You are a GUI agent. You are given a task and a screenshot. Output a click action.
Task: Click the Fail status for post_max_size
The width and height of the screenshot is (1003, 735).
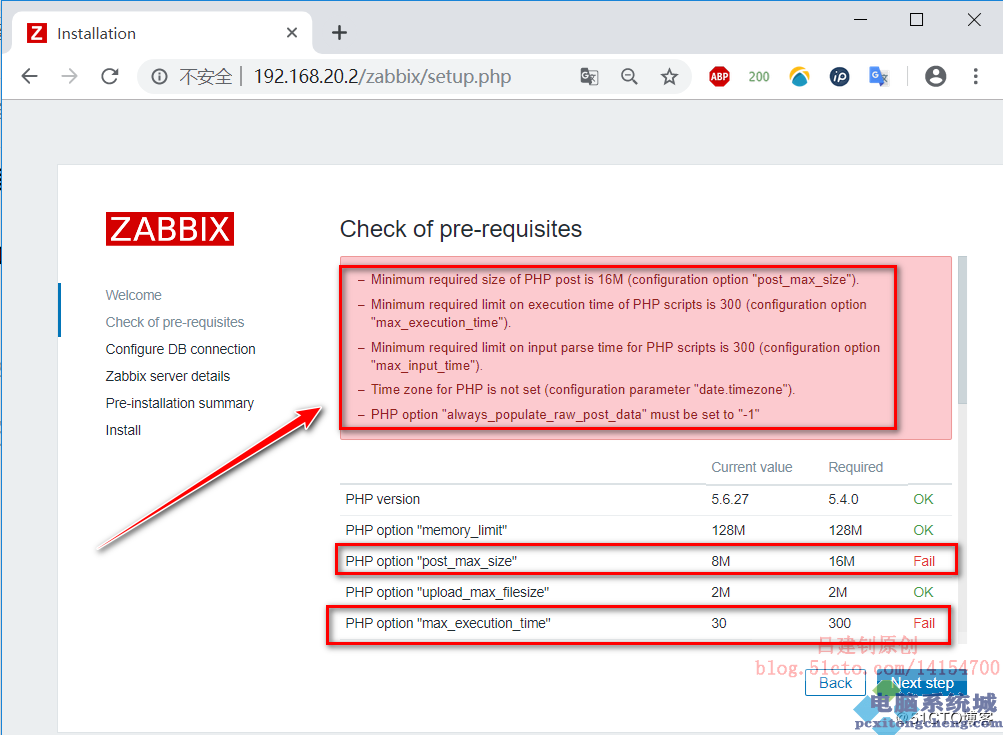coord(924,561)
